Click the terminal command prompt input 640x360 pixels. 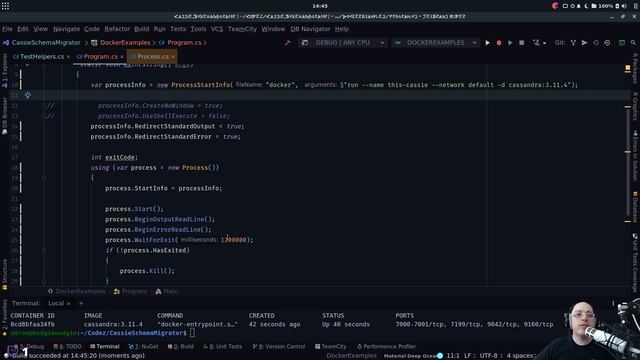pos(192,333)
